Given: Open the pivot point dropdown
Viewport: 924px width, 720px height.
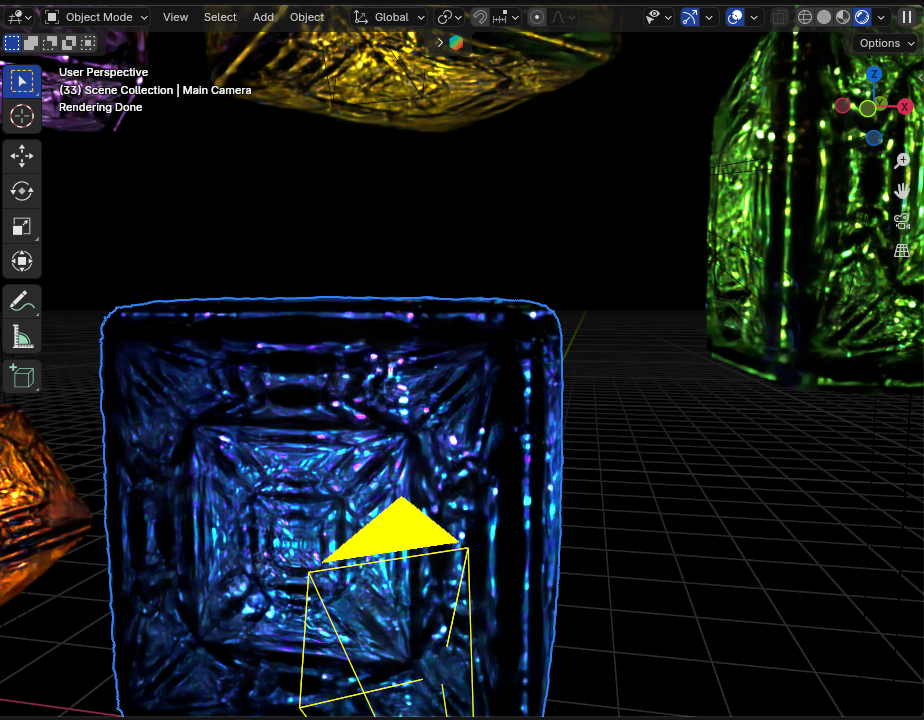Looking at the screenshot, I should point(449,17).
